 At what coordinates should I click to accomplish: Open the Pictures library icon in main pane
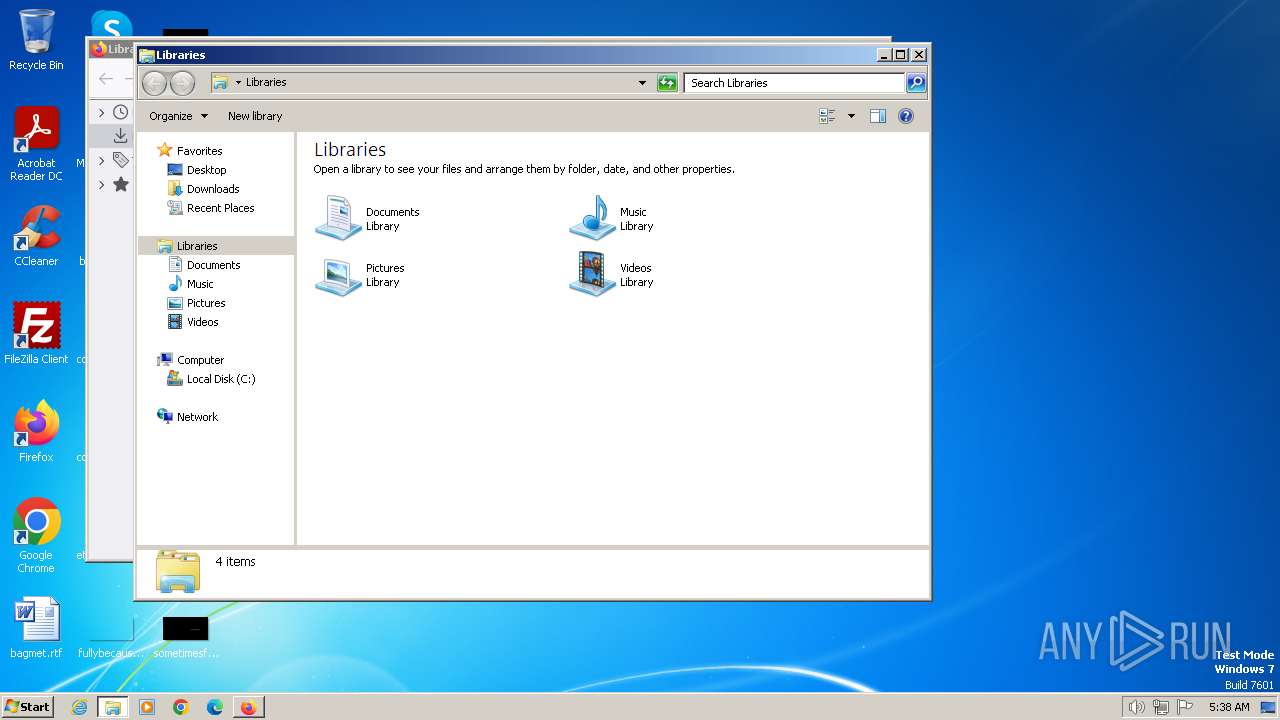338,275
